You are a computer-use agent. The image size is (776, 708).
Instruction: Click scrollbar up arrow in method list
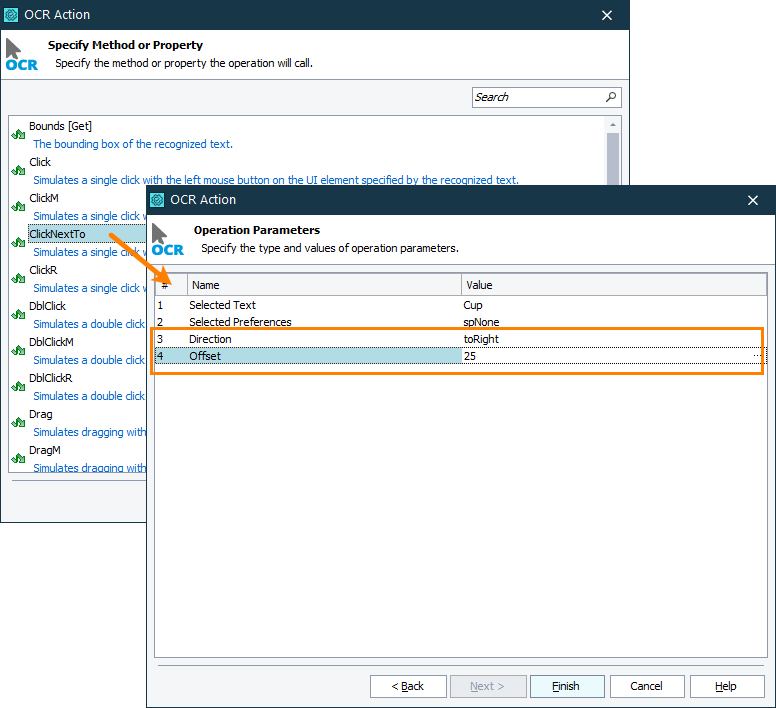(613, 125)
